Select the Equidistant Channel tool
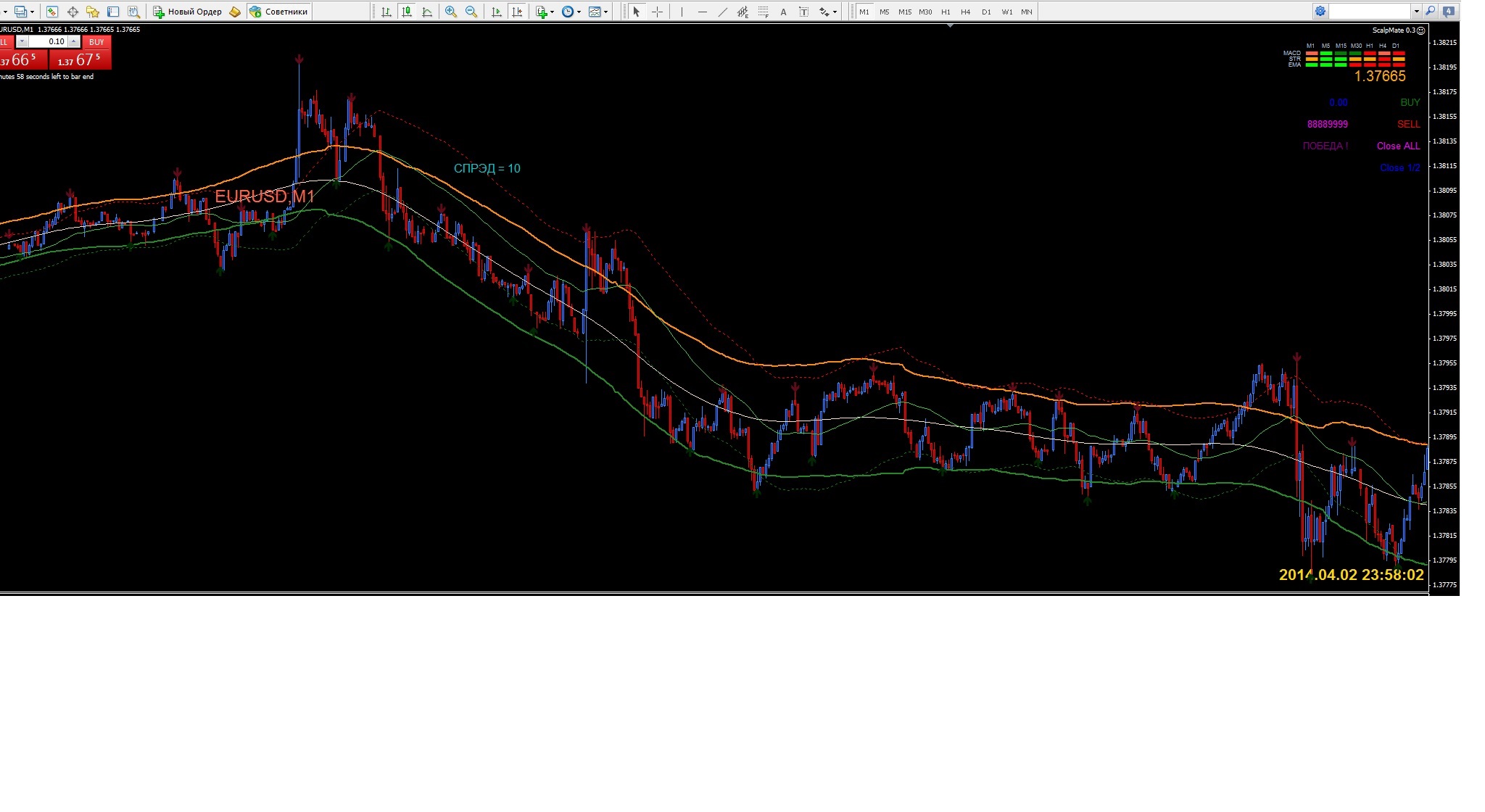This screenshot has height=812, width=1485. [742, 12]
